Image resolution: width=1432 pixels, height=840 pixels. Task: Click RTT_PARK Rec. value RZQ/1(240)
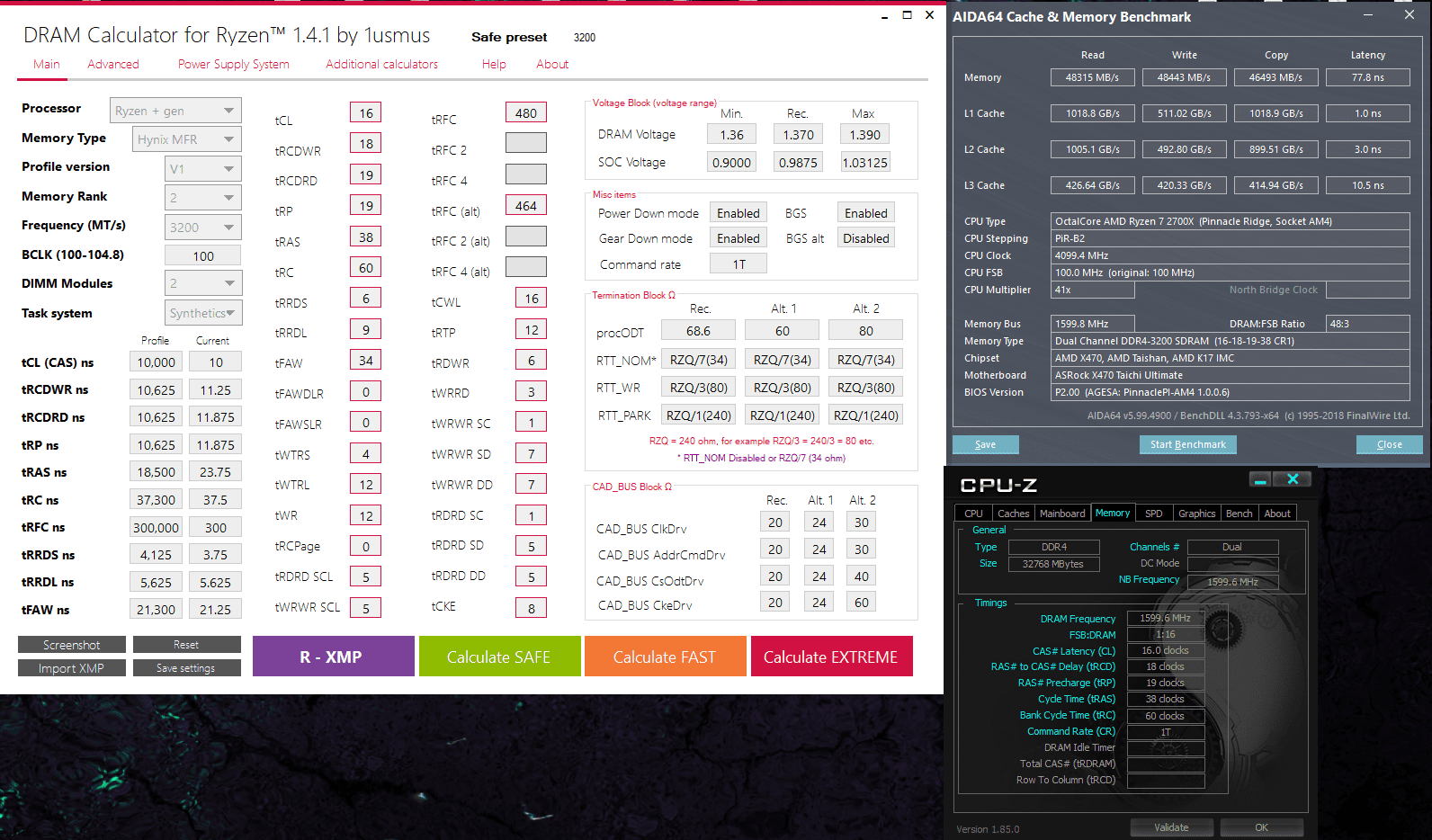(x=699, y=416)
